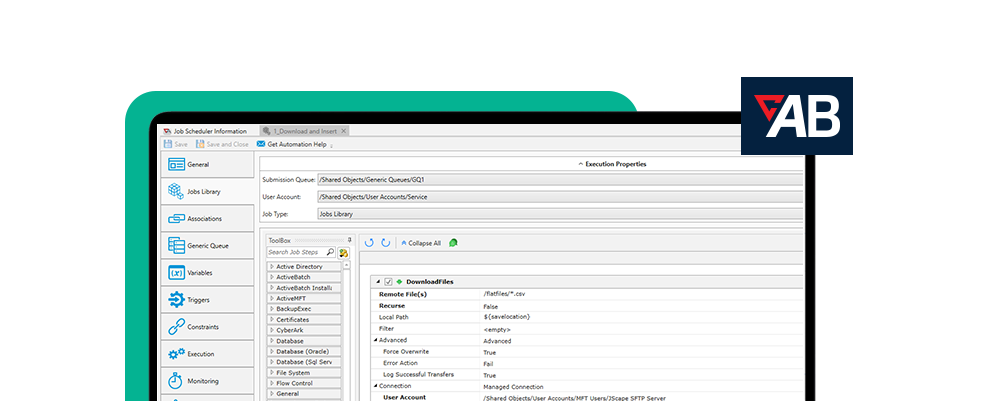Click the green leaf icon beside Collapse All
The image size is (989, 401).
coord(453,243)
